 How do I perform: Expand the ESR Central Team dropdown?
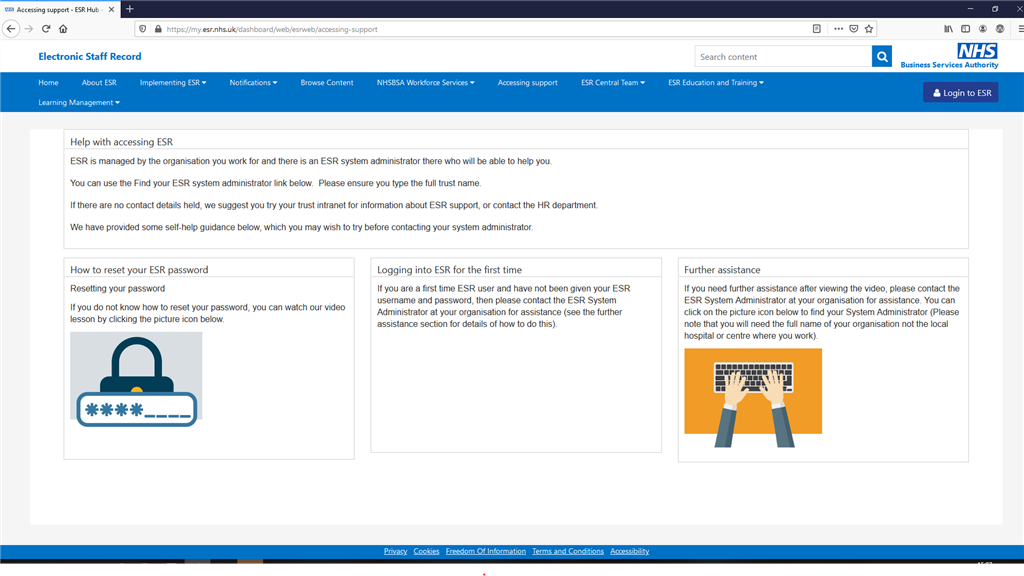pyautogui.click(x=613, y=83)
